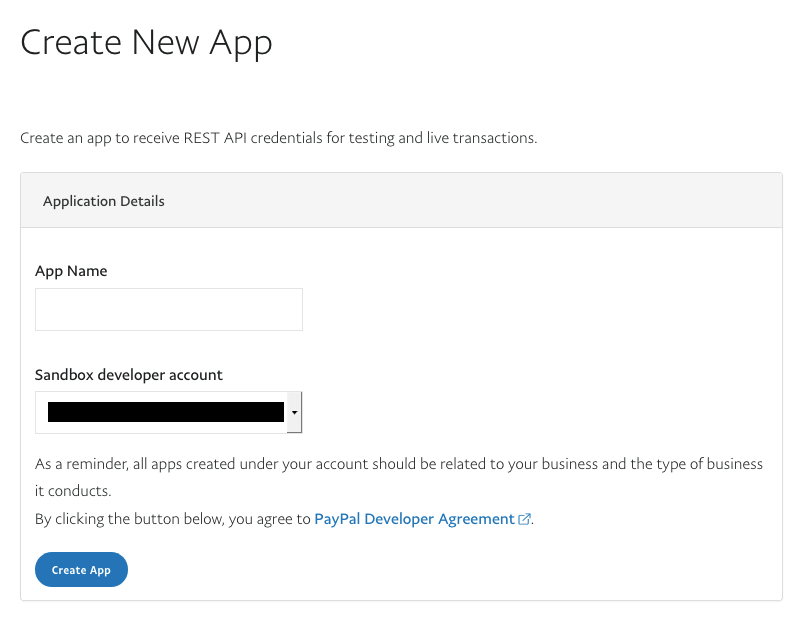Open the PayPal Developer Agreement link

click(414, 519)
